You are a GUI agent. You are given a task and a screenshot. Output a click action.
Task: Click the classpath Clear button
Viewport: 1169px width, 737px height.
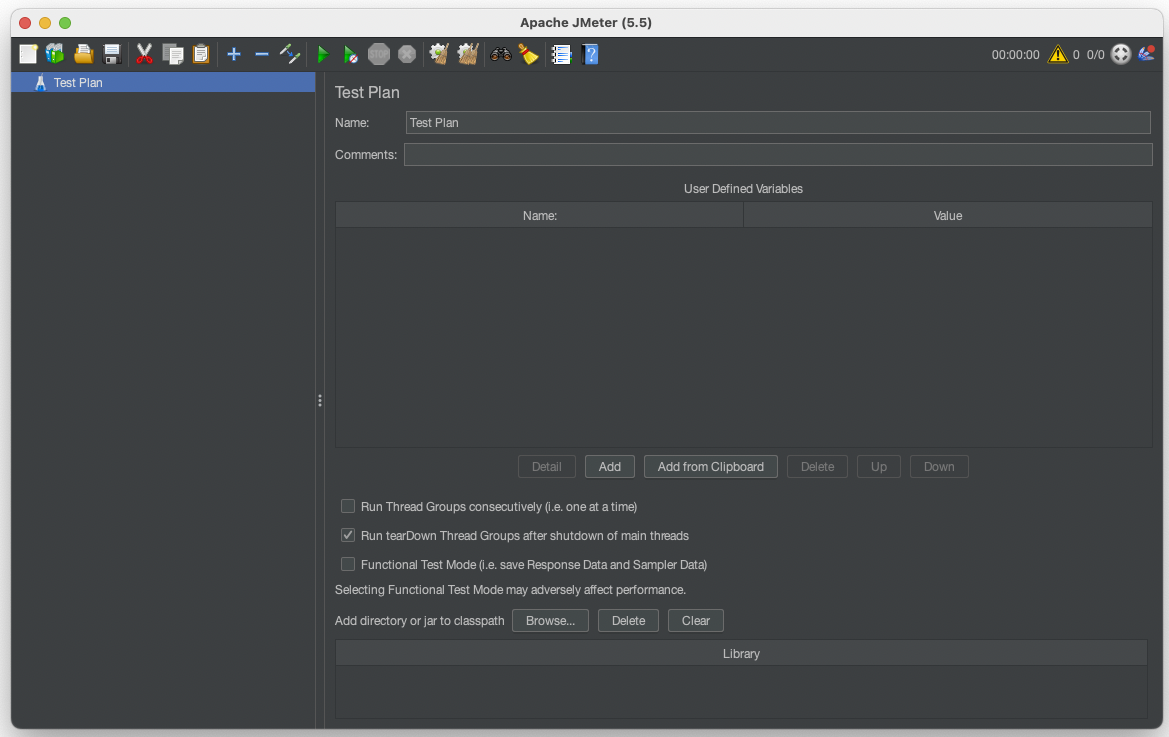[x=696, y=621]
